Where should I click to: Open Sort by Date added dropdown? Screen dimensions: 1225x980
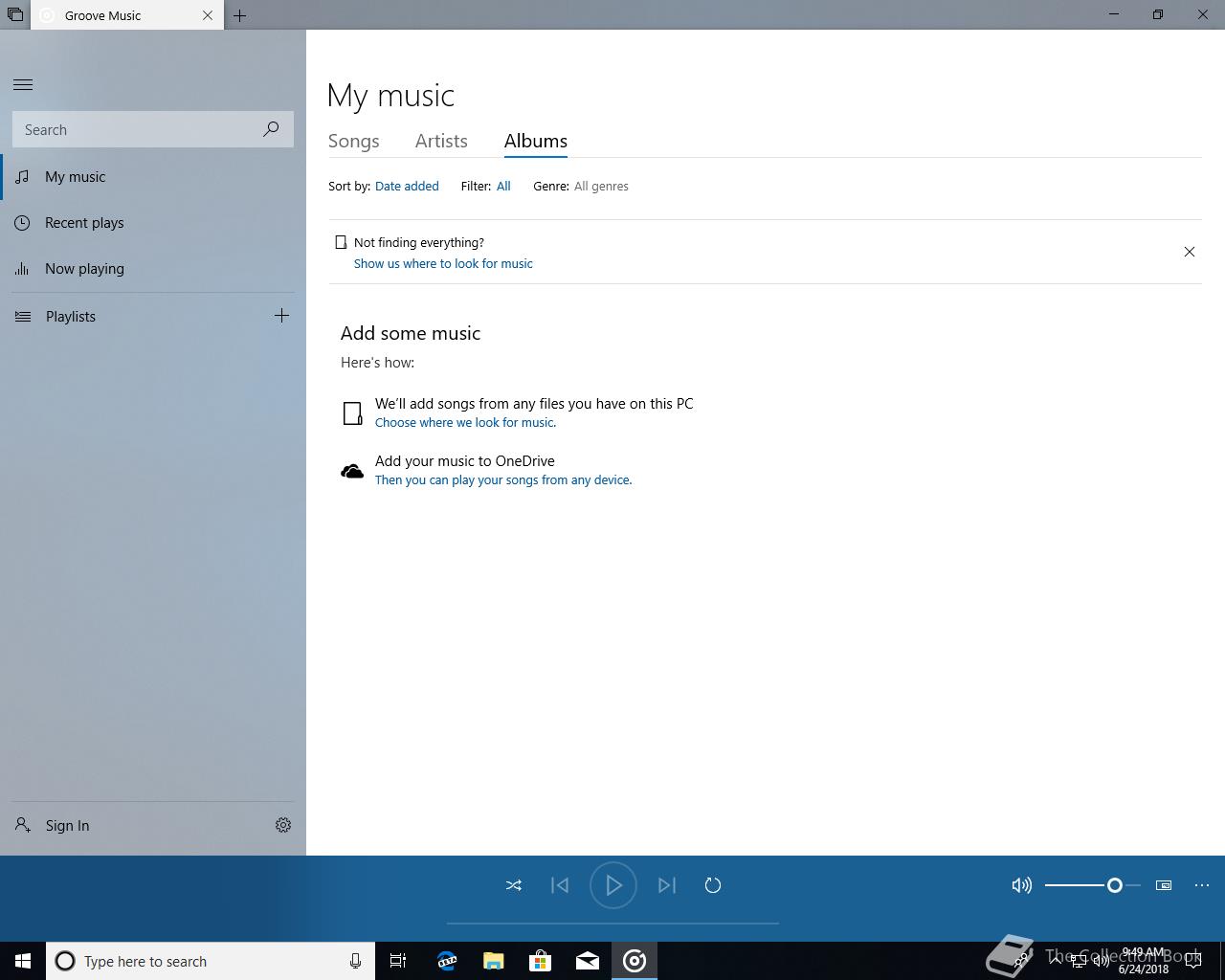click(407, 187)
